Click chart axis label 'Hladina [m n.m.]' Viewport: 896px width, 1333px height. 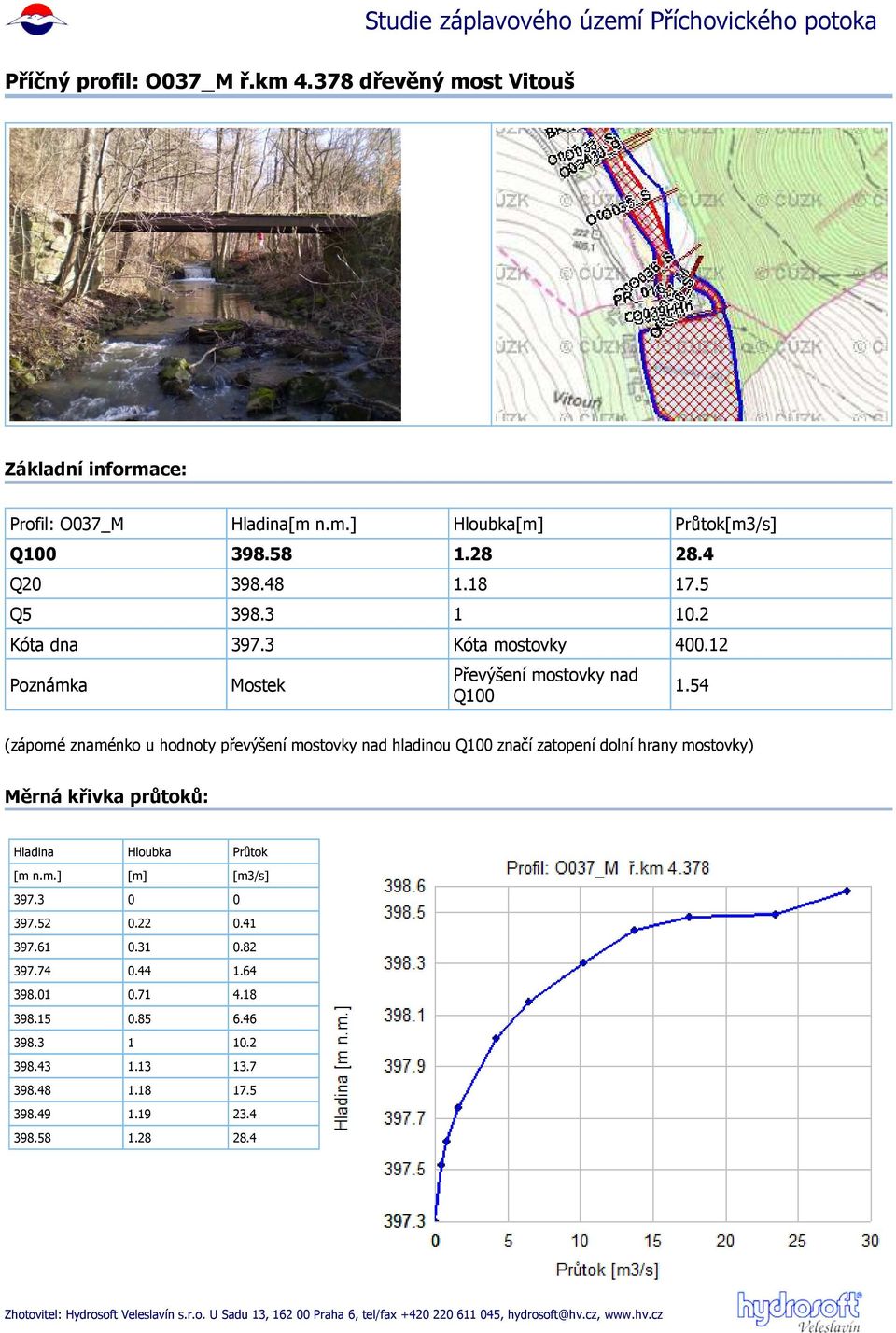[x=342, y=1068]
